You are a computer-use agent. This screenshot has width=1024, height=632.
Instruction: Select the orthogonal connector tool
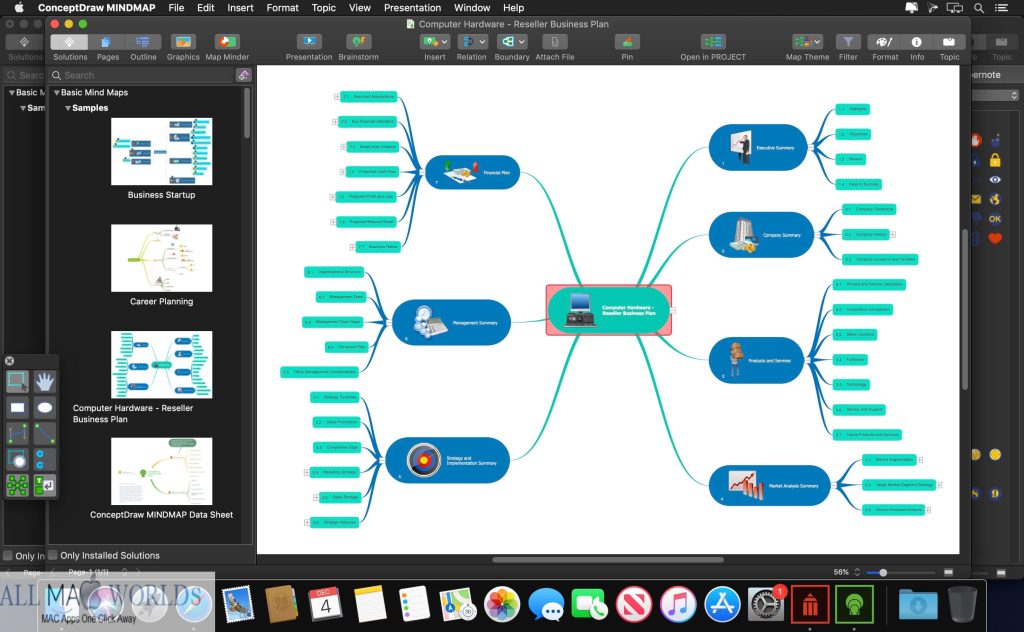tap(17, 434)
